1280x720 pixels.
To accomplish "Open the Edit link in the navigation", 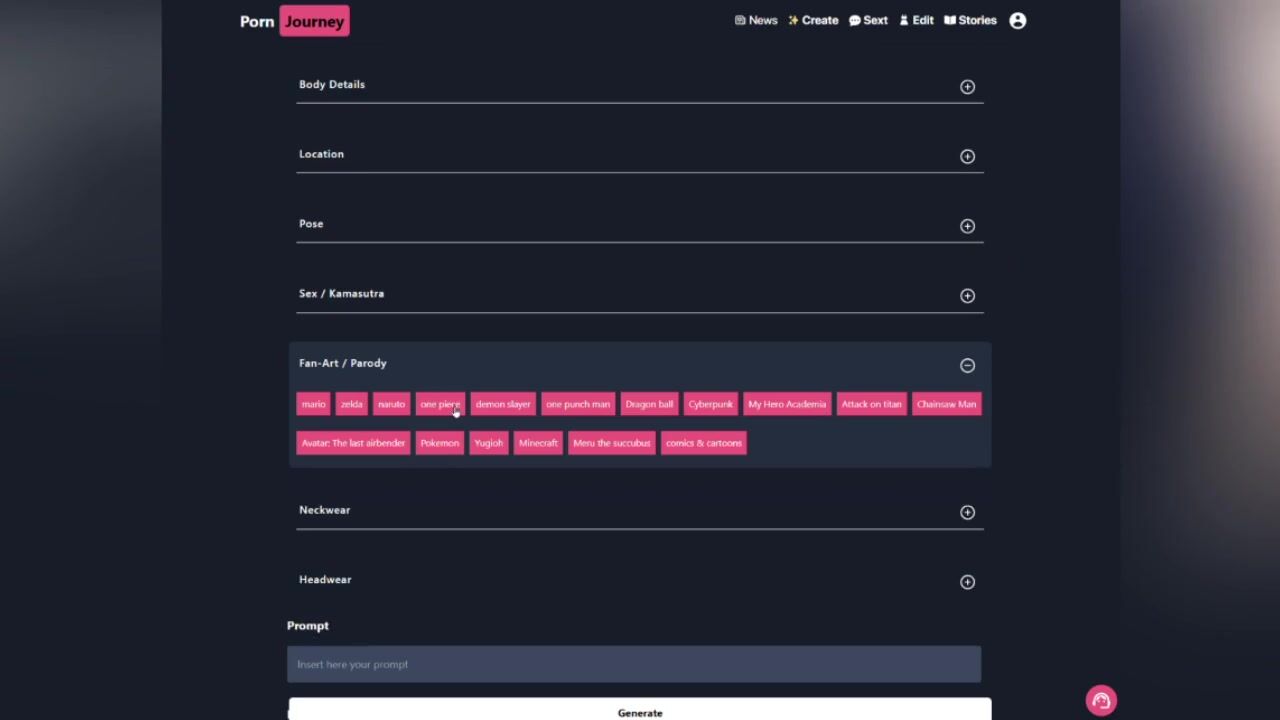I will tap(916, 21).
